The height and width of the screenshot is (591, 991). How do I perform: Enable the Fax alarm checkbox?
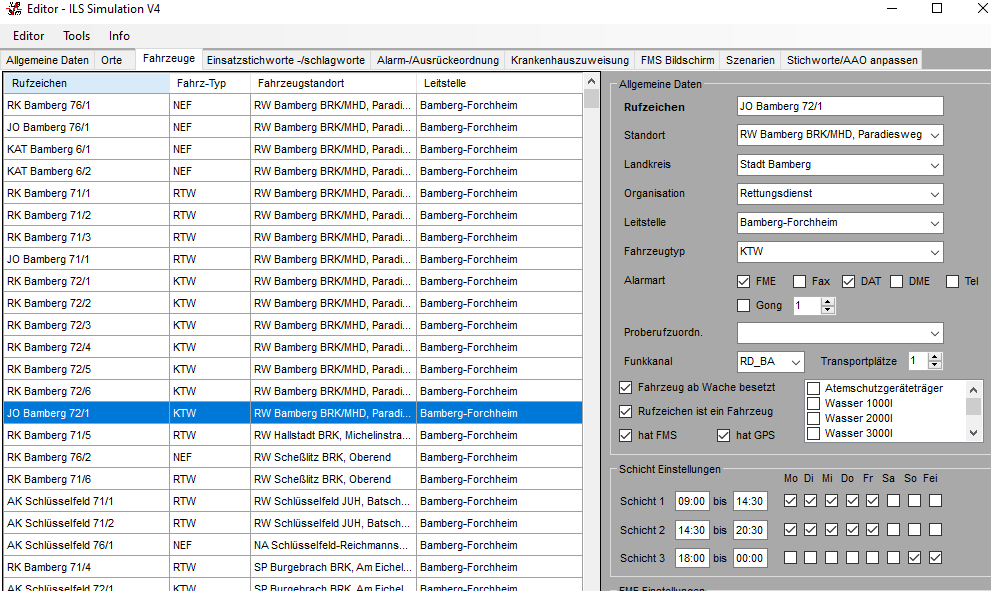pyautogui.click(x=799, y=282)
